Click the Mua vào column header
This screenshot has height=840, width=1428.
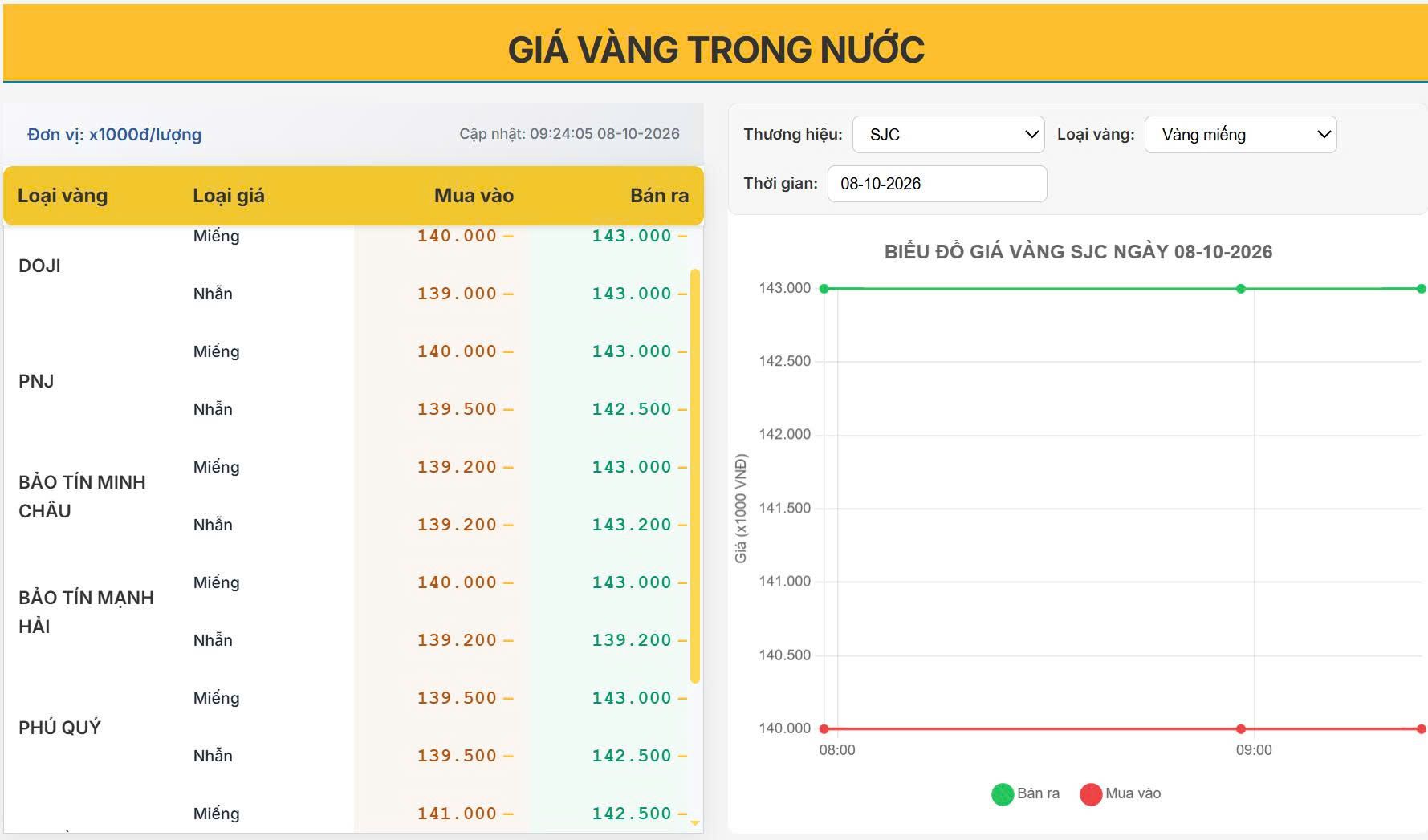click(474, 196)
